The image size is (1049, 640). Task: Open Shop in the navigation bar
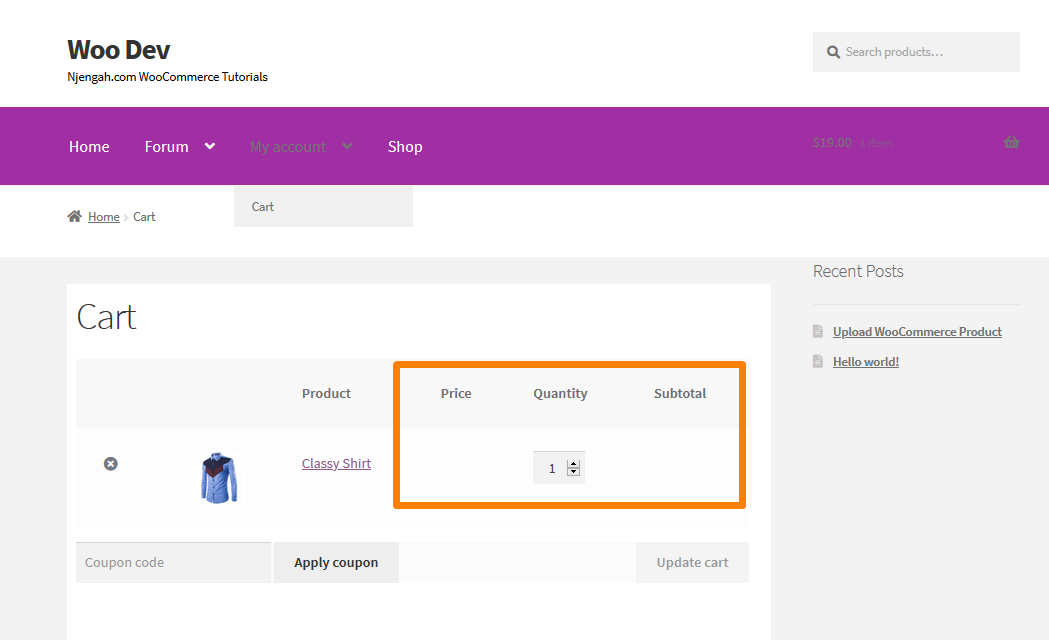[405, 146]
